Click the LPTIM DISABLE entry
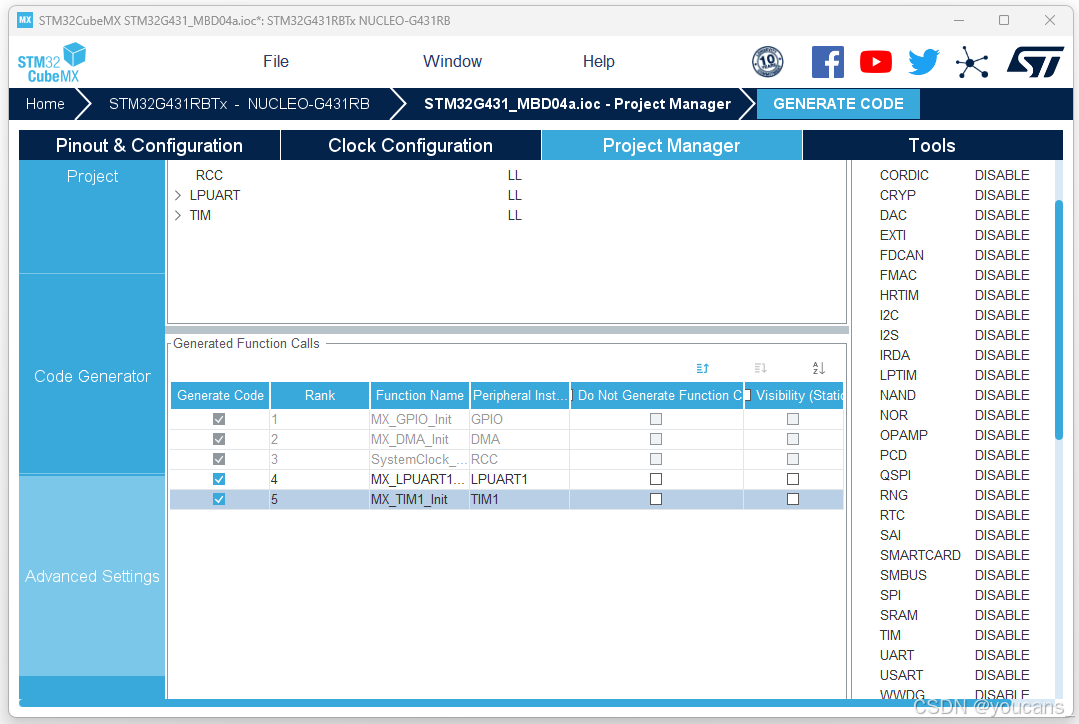Image resolution: width=1079 pixels, height=724 pixels. 954,375
